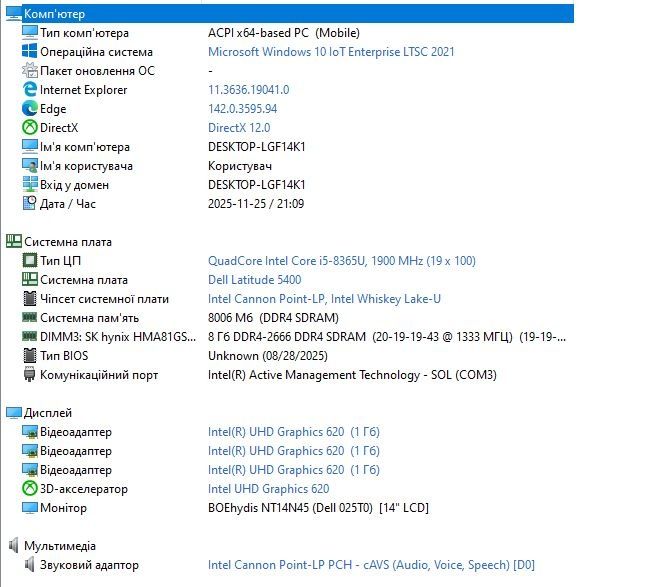Open the Intel Cannon Point-LP chipset link
Viewport: 650px width, 587px height.
(x=324, y=299)
